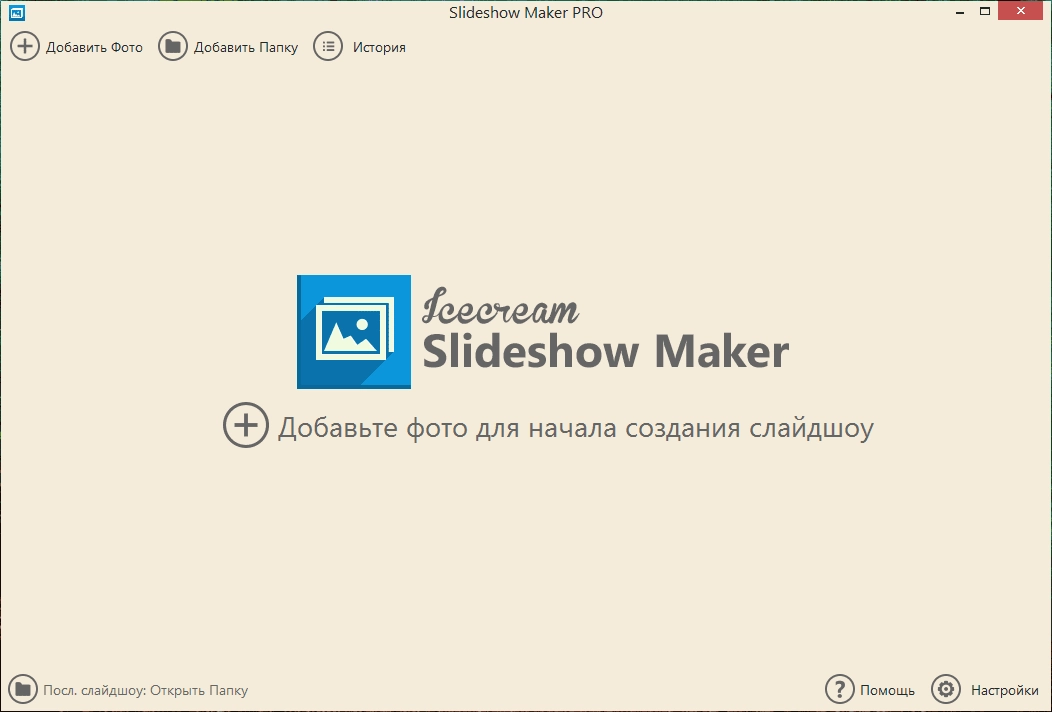Image resolution: width=1052 pixels, height=712 pixels.
Task: Click the folder icon for last slideshow
Action: click(23, 689)
